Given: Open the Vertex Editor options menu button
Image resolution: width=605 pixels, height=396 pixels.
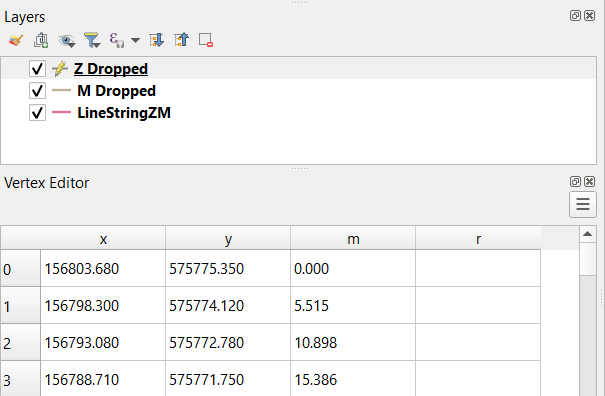Looking at the screenshot, I should click(x=583, y=204).
